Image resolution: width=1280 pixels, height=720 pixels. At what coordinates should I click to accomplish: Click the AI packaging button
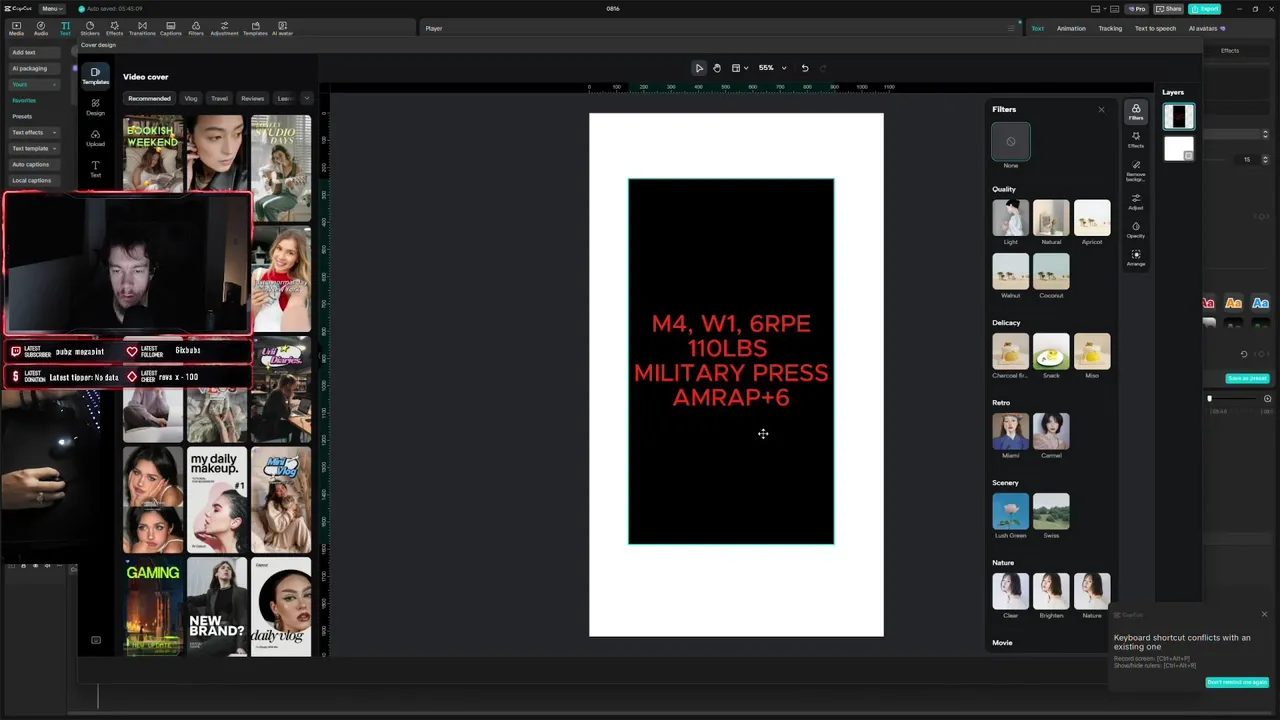point(32,68)
